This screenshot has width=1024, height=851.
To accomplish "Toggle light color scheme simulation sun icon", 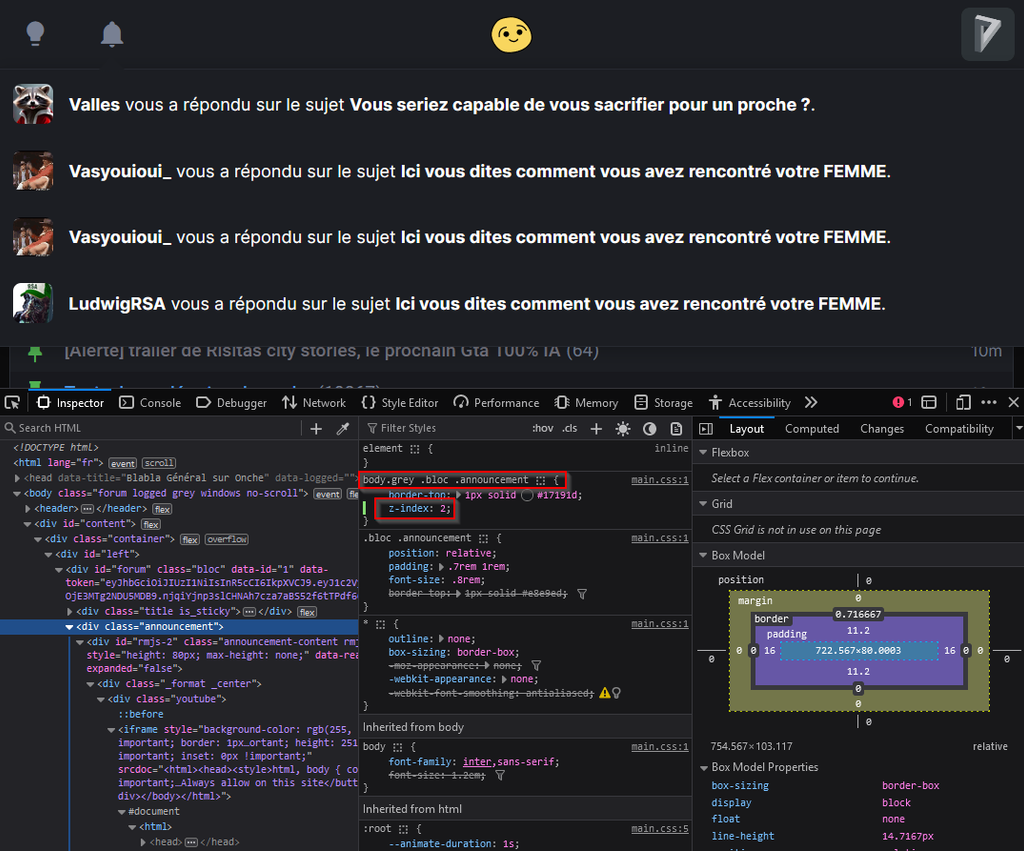I will 623,429.
